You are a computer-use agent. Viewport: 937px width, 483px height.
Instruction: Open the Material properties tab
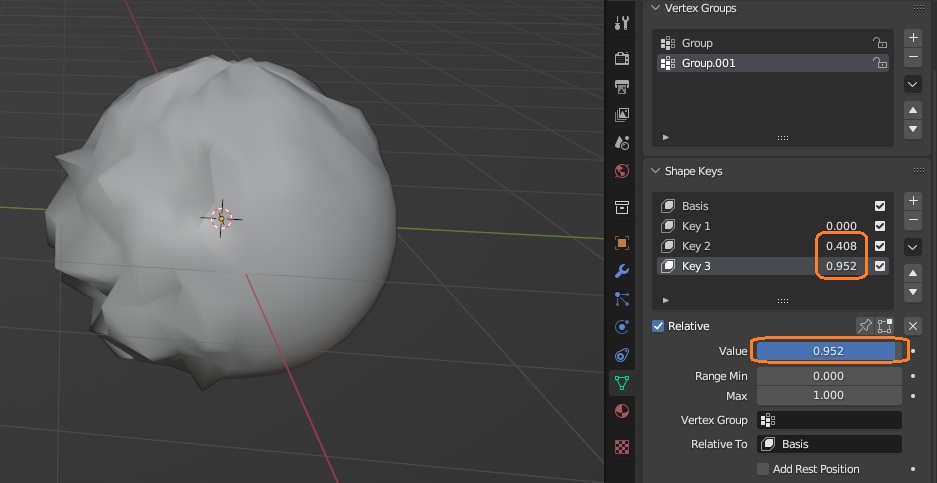[x=621, y=411]
